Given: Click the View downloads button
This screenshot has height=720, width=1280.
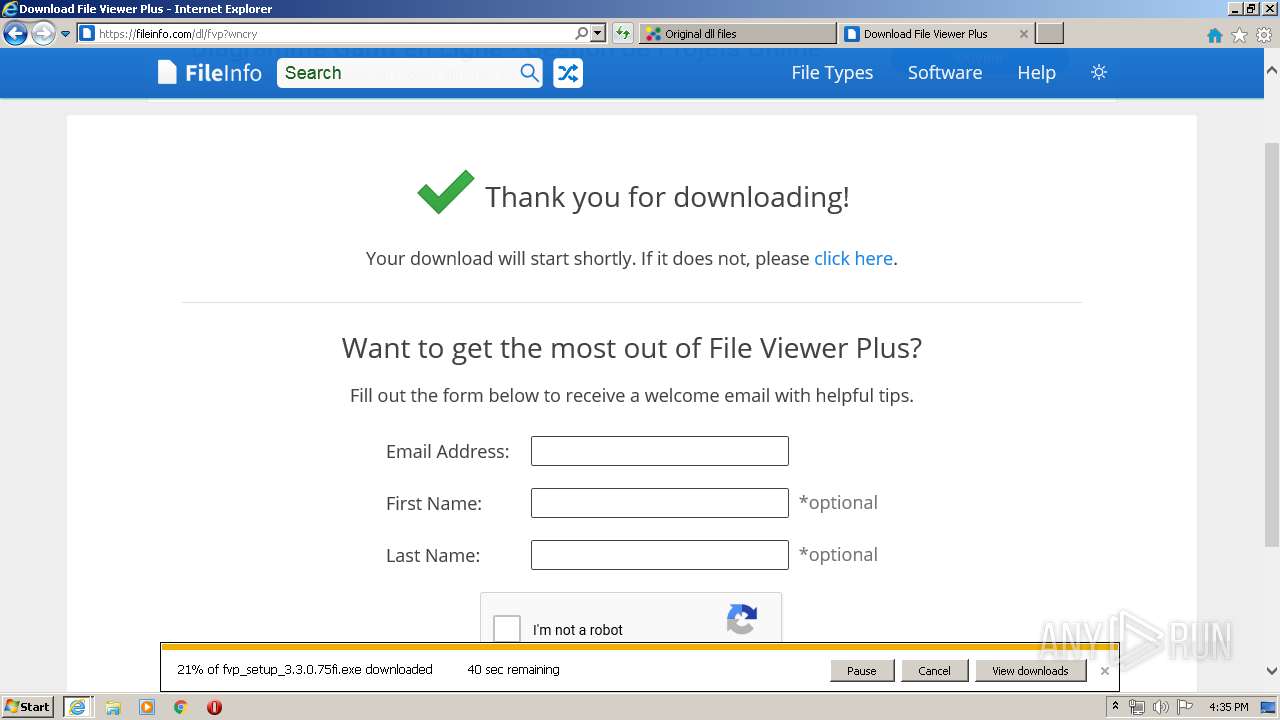Looking at the screenshot, I should (1030, 671).
